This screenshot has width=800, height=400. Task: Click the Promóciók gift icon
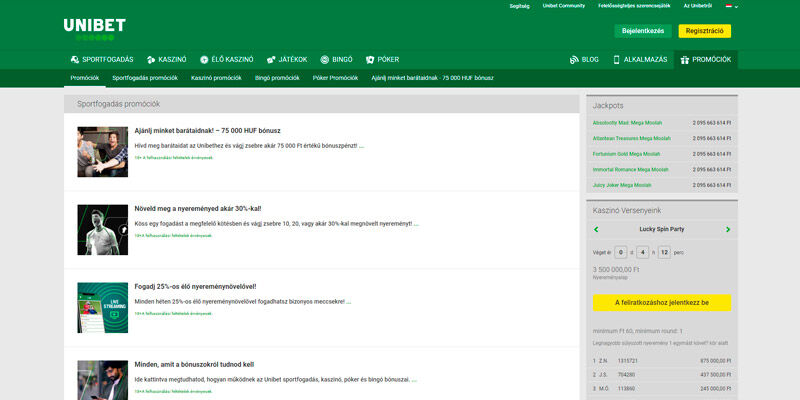pos(685,60)
